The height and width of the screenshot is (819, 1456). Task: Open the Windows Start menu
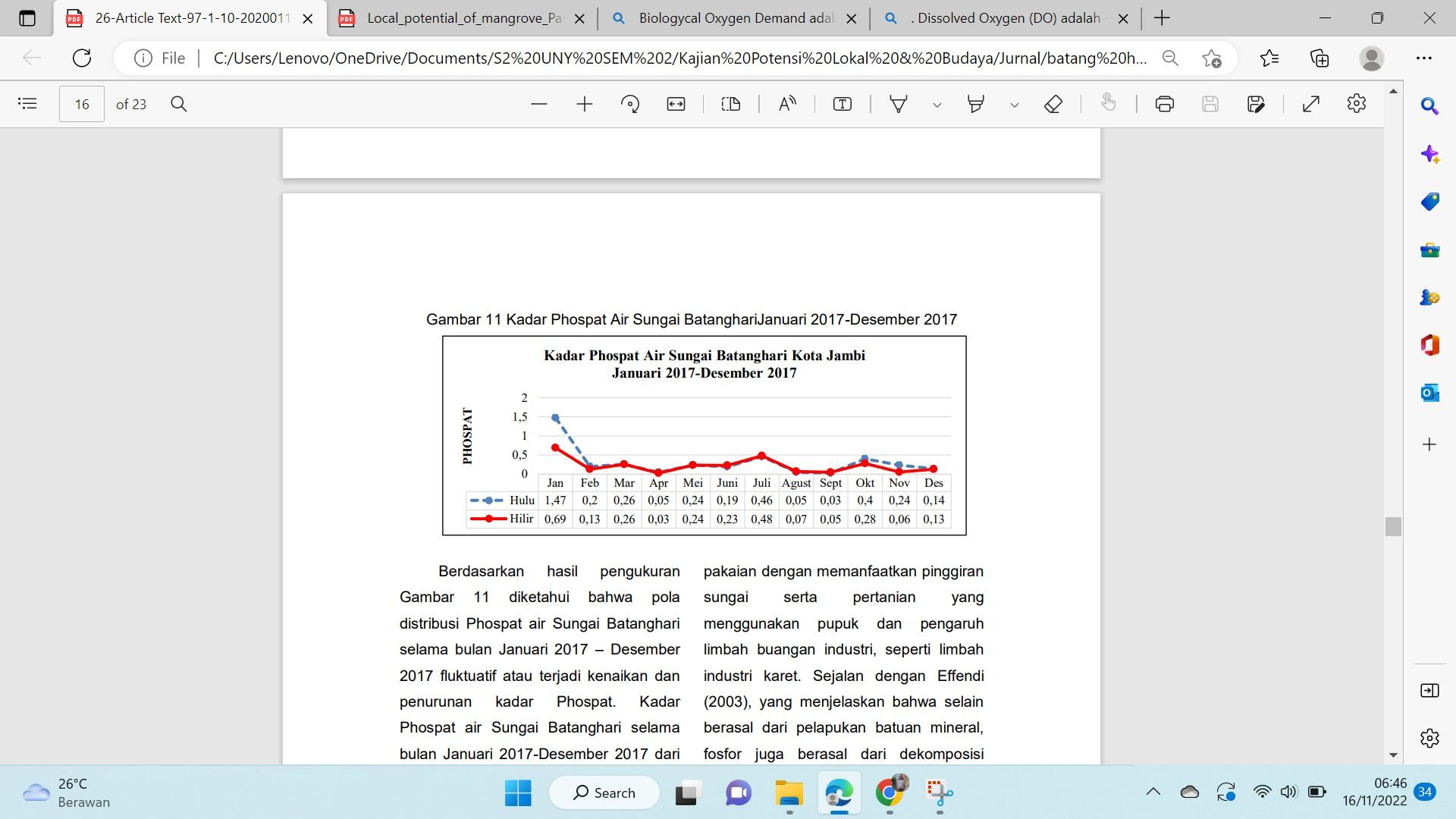pos(518,793)
